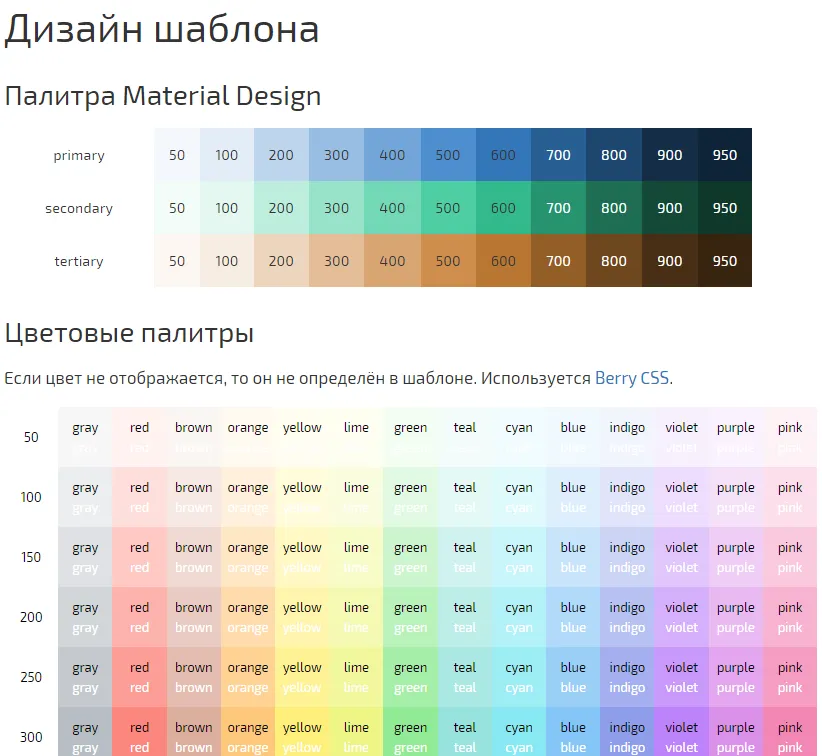Select the primary 50 swatch
822x756 pixels.
pyautogui.click(x=177, y=155)
